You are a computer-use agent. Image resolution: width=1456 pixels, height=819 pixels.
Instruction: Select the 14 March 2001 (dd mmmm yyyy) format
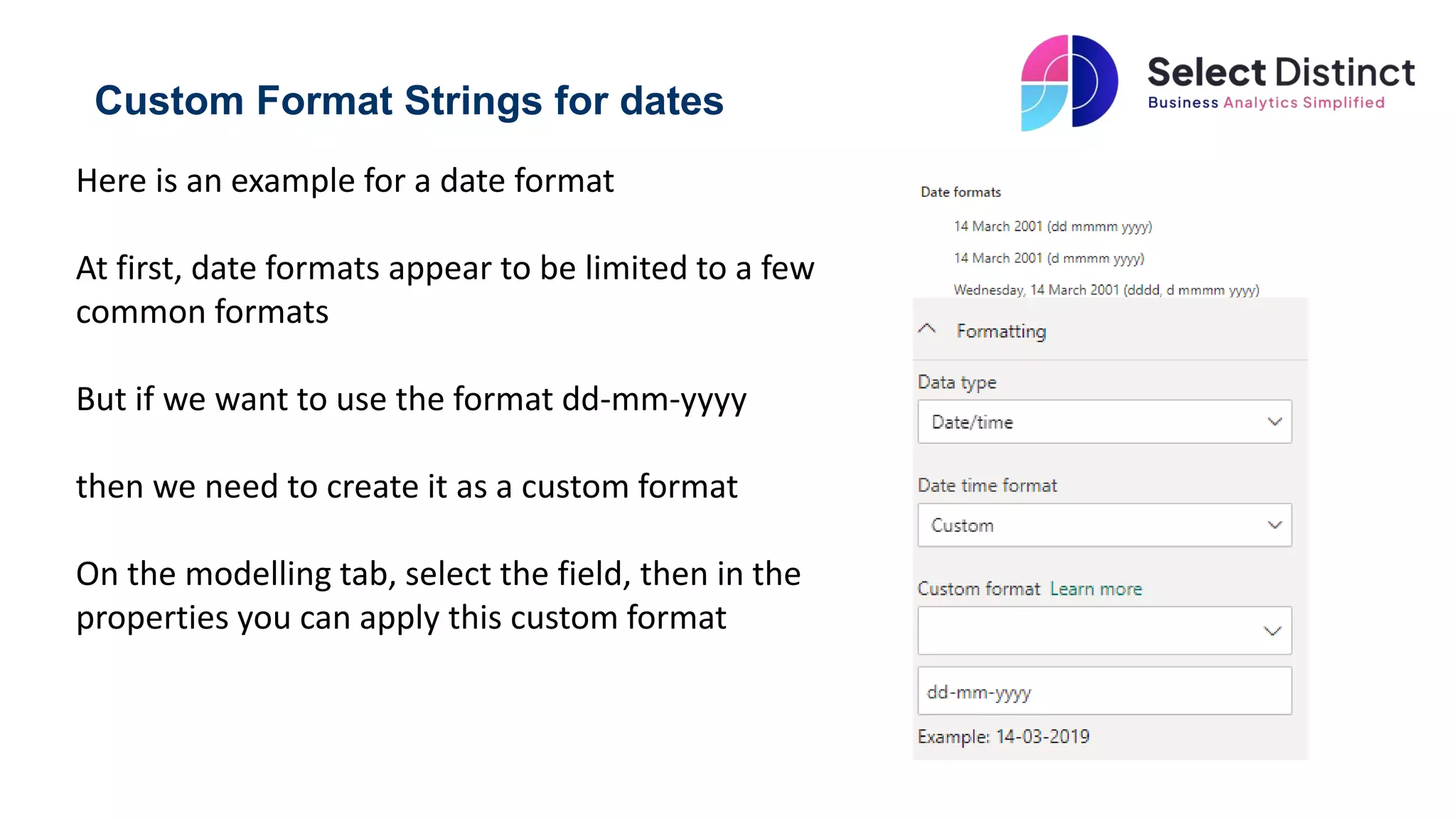click(x=1052, y=227)
